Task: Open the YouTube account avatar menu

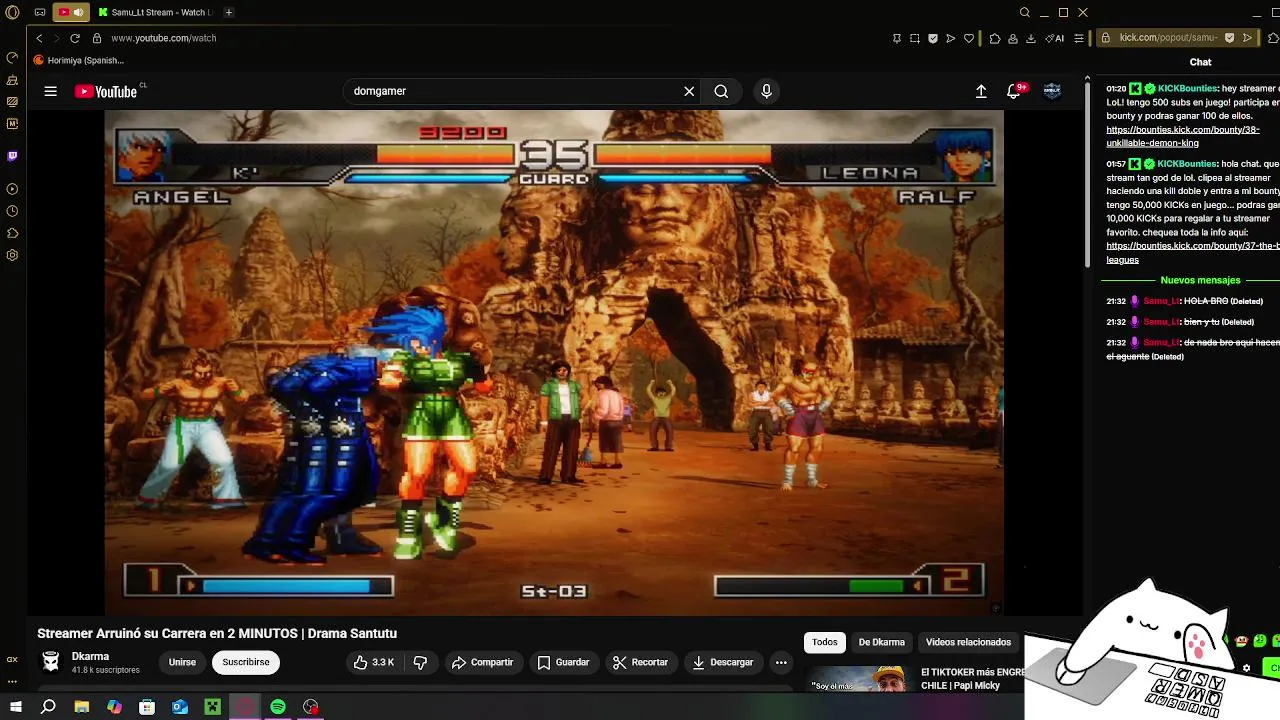Action: click(1052, 91)
